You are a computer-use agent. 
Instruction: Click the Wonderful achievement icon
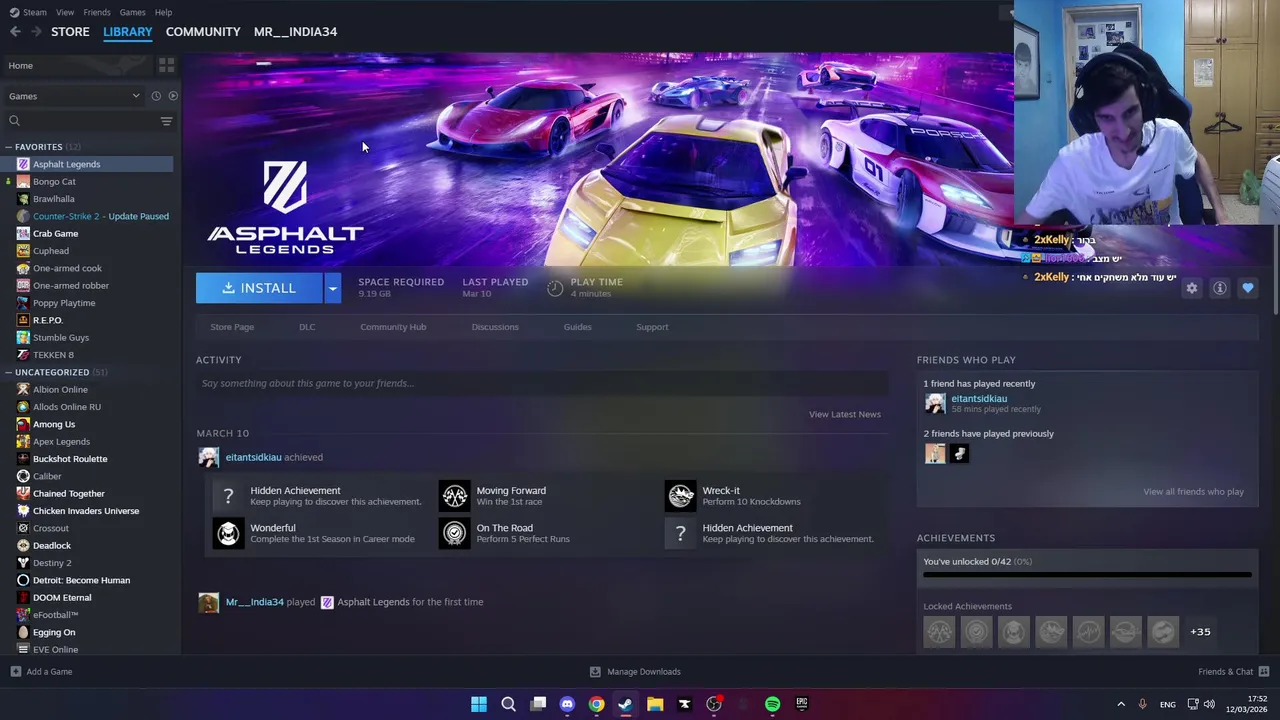[228, 533]
